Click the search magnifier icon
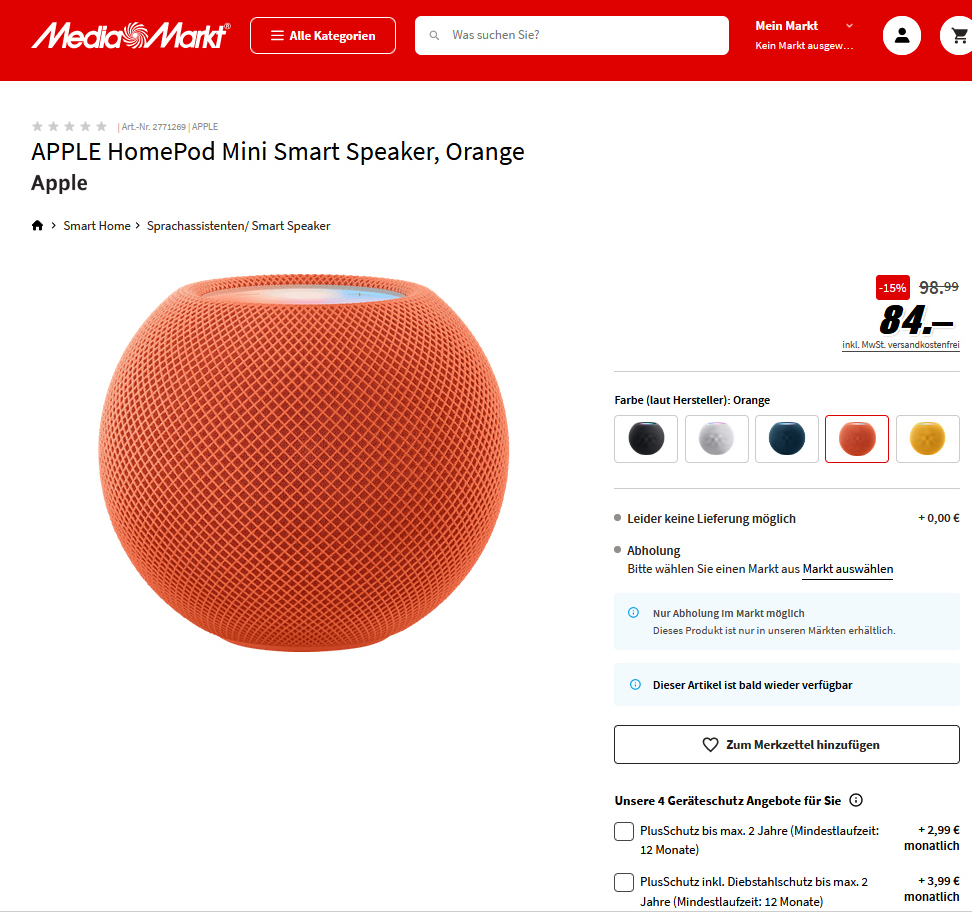This screenshot has width=972, height=912. click(x=435, y=35)
